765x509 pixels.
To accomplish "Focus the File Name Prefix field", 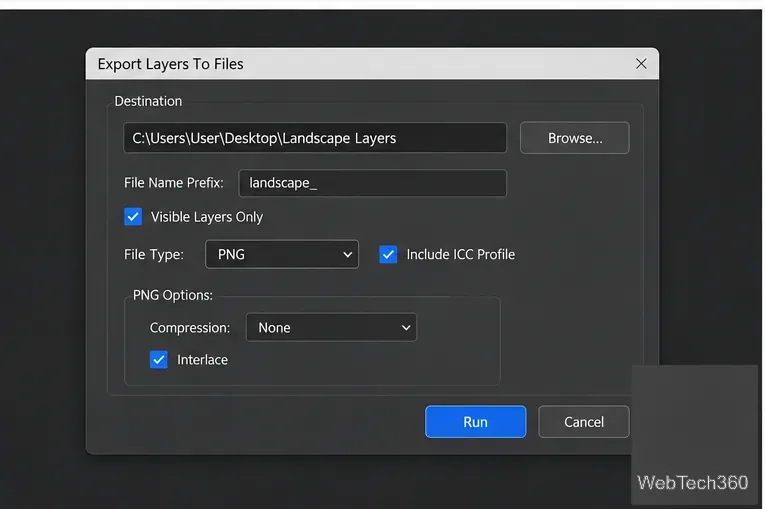I will 372,183.
